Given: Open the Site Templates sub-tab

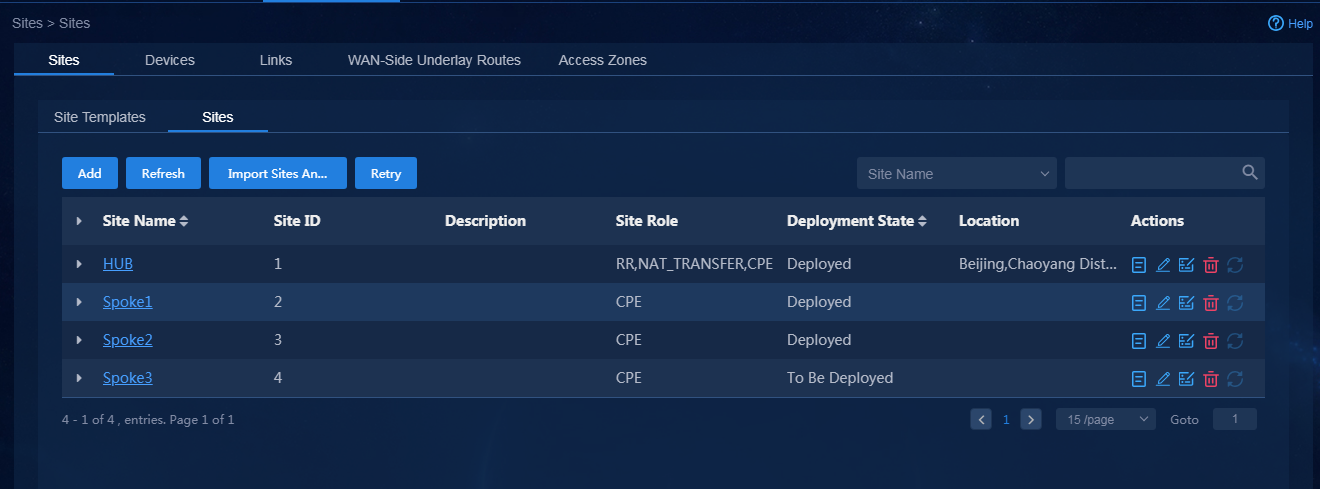Looking at the screenshot, I should click(x=100, y=117).
